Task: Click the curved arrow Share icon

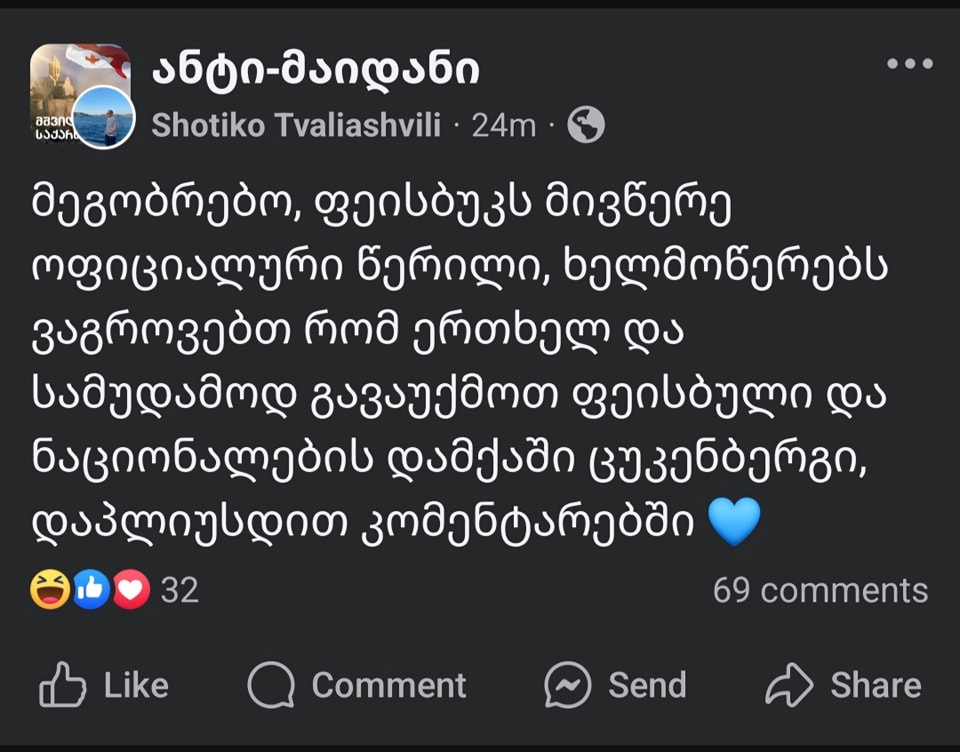Action: click(x=790, y=685)
